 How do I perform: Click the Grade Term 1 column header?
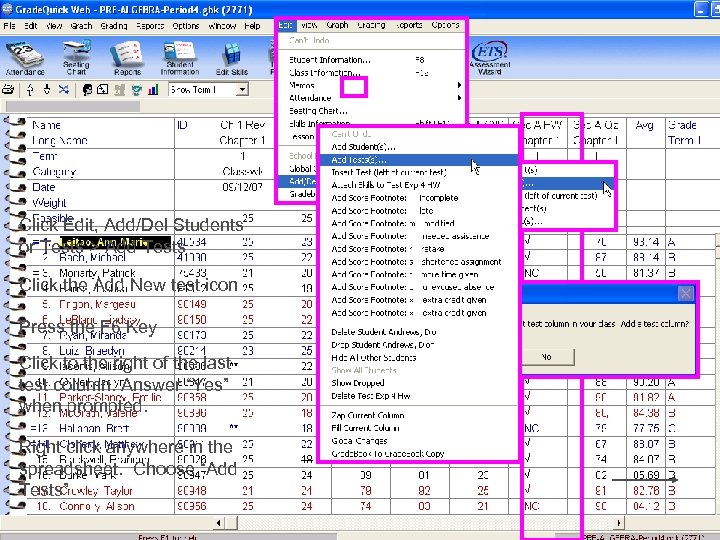pos(684,133)
